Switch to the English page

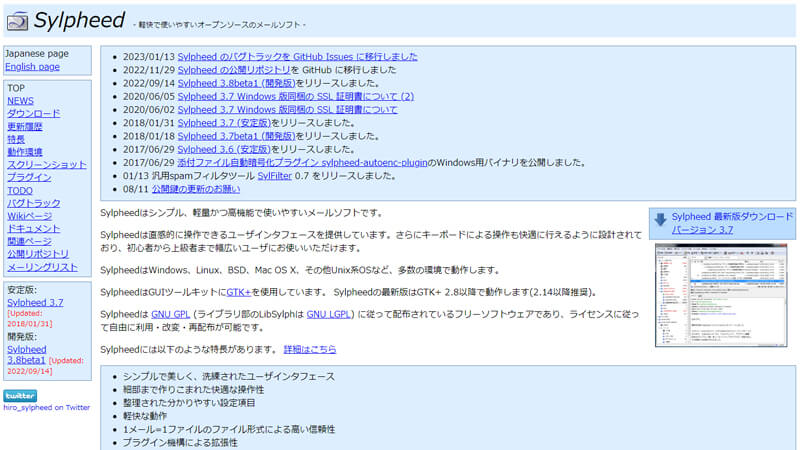pyautogui.click(x=32, y=67)
